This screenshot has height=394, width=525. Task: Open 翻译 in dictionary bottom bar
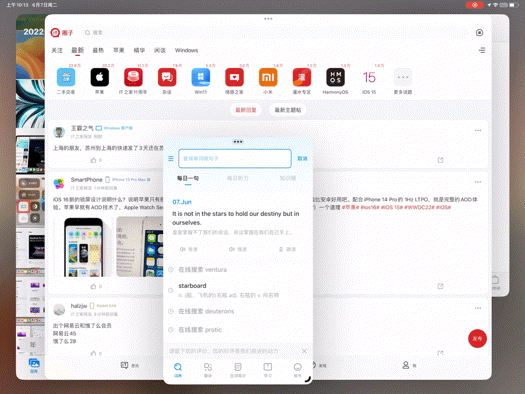tap(208, 370)
